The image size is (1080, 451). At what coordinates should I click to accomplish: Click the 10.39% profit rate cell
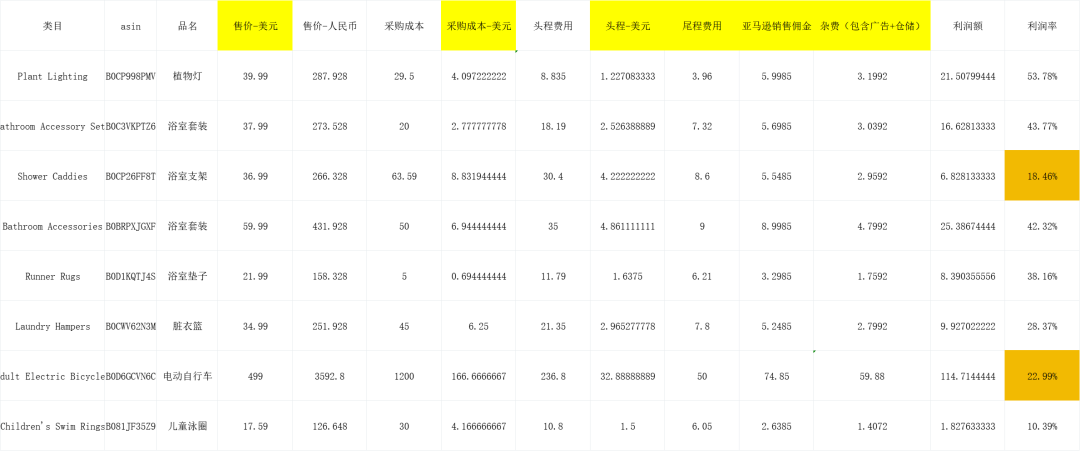[1042, 426]
